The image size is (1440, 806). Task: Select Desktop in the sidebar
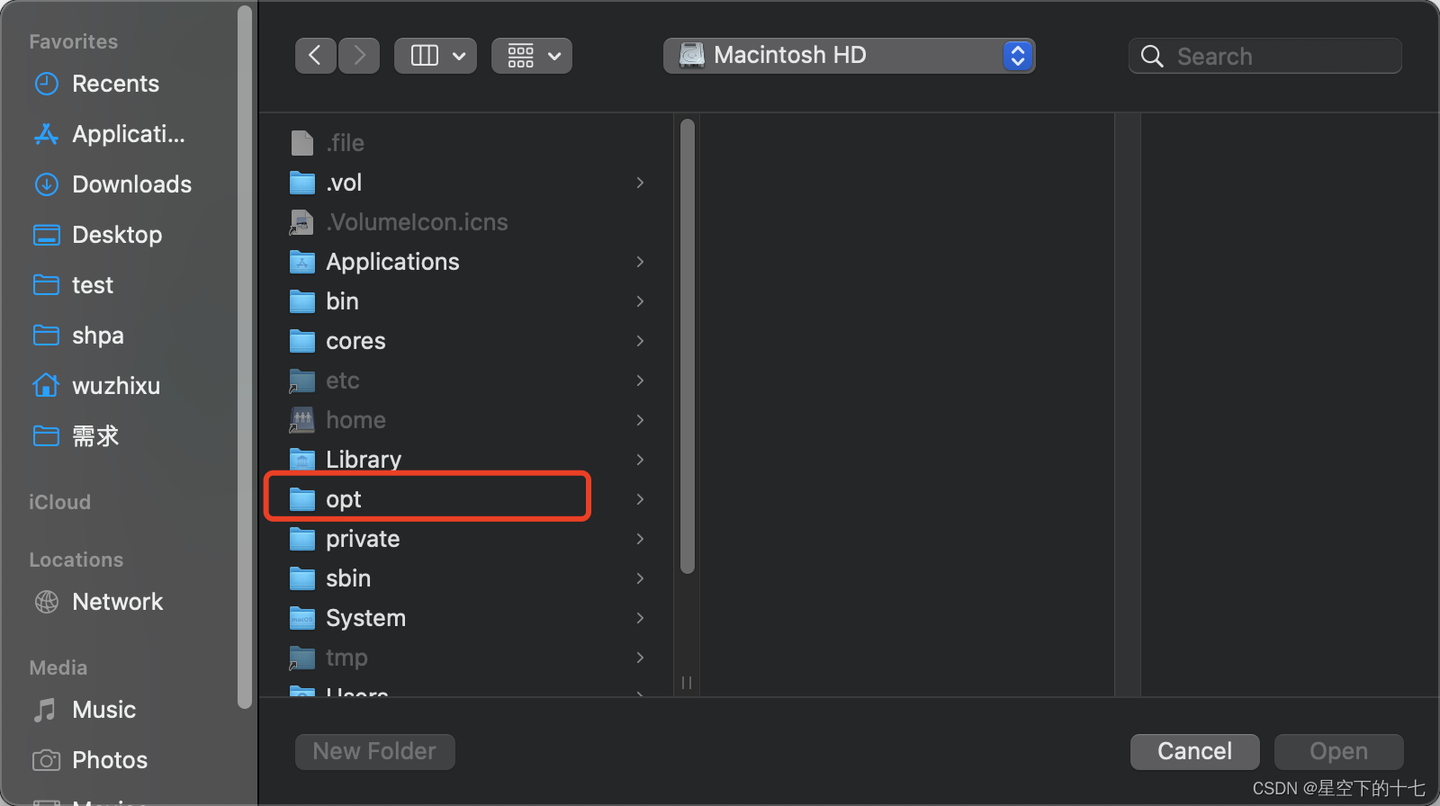pos(116,235)
